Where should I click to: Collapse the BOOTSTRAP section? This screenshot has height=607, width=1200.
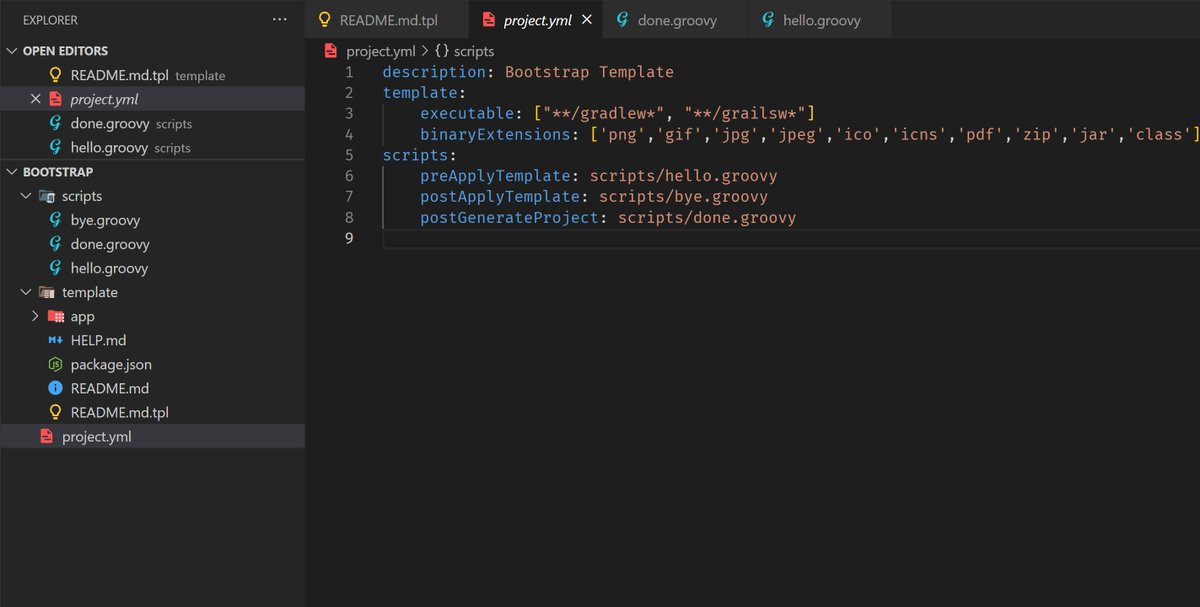click(x=11, y=172)
